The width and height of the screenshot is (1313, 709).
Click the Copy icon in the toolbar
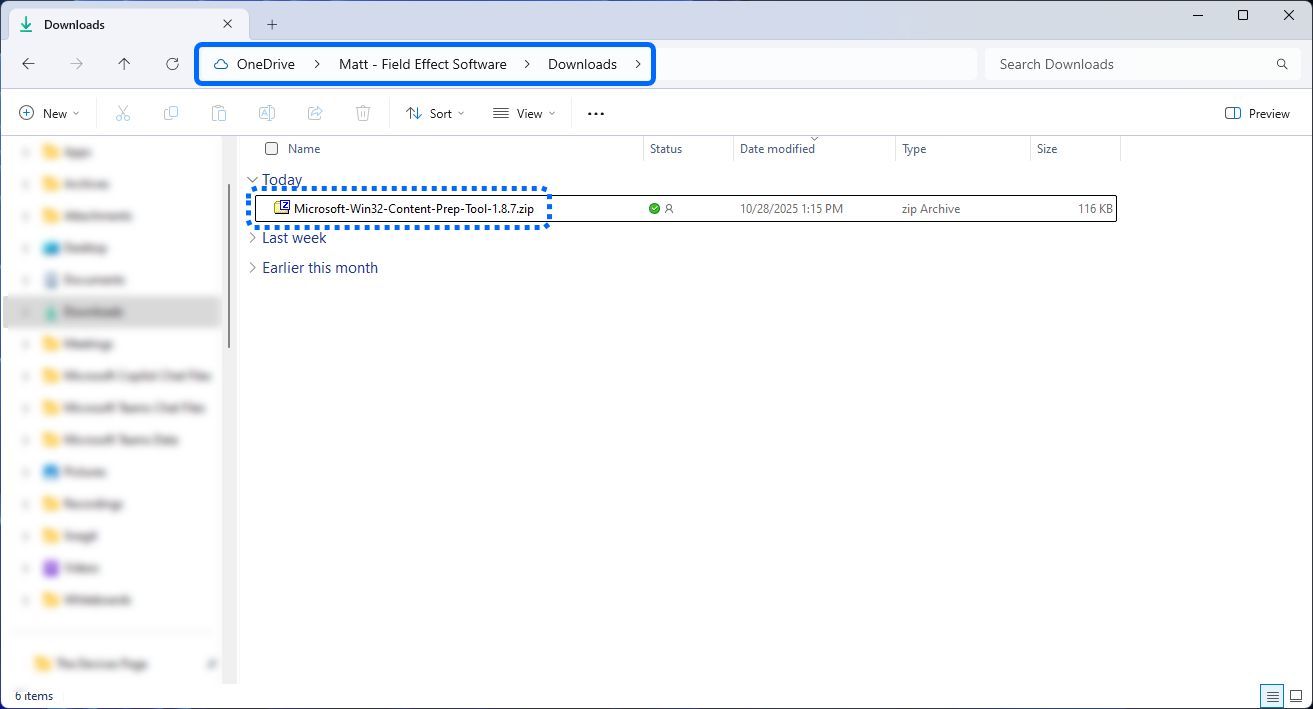point(171,114)
